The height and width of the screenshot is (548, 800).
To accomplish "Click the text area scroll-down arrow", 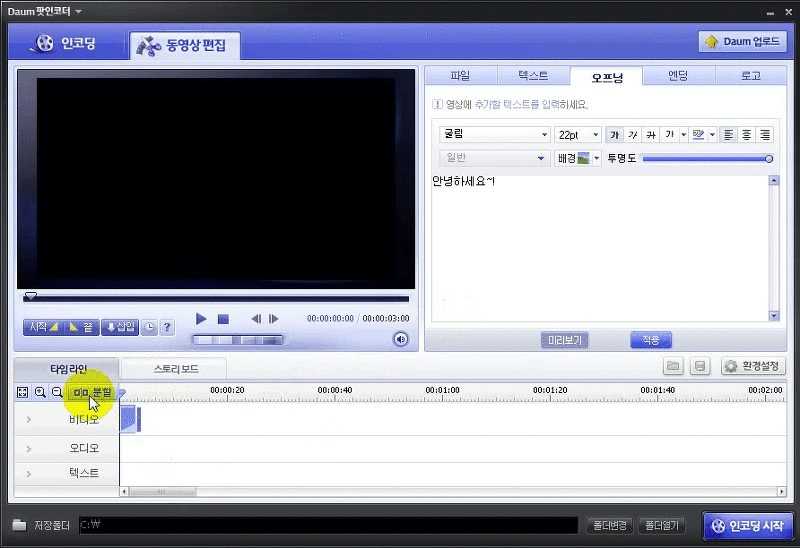I will (774, 316).
